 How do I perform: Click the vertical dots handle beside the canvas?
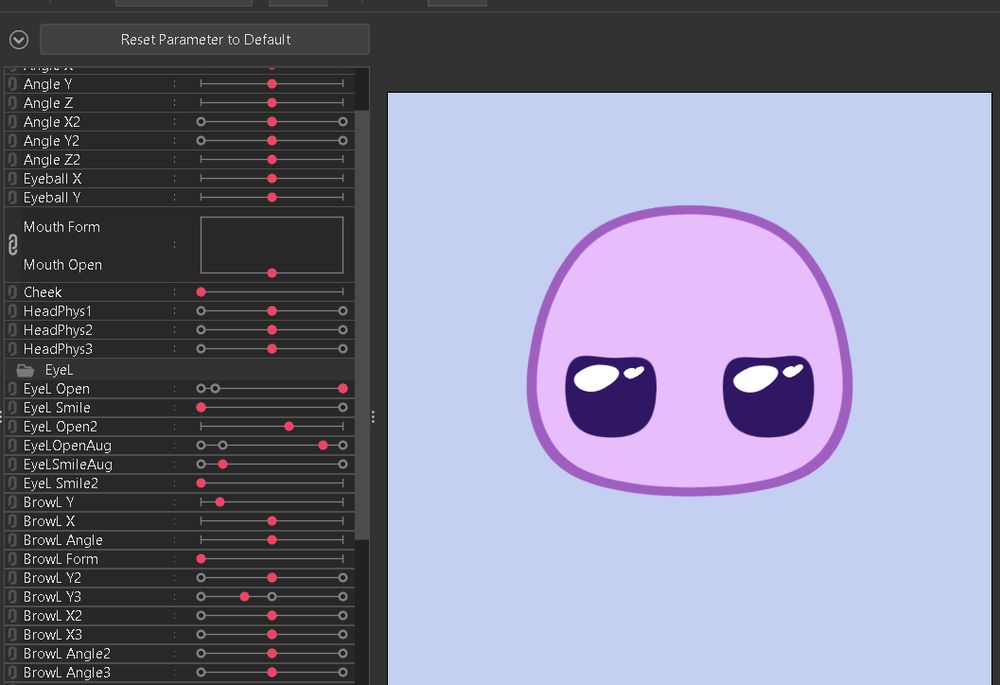coord(372,417)
